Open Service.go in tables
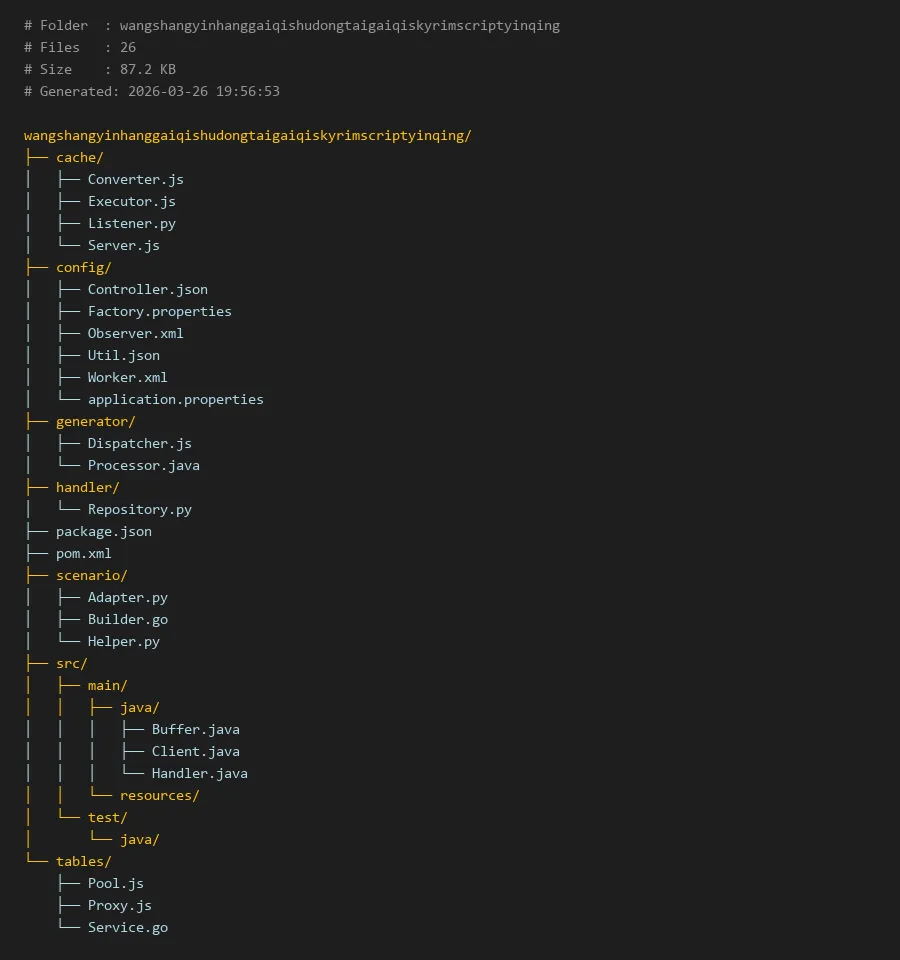Viewport: 900px width, 960px height. (x=127, y=928)
